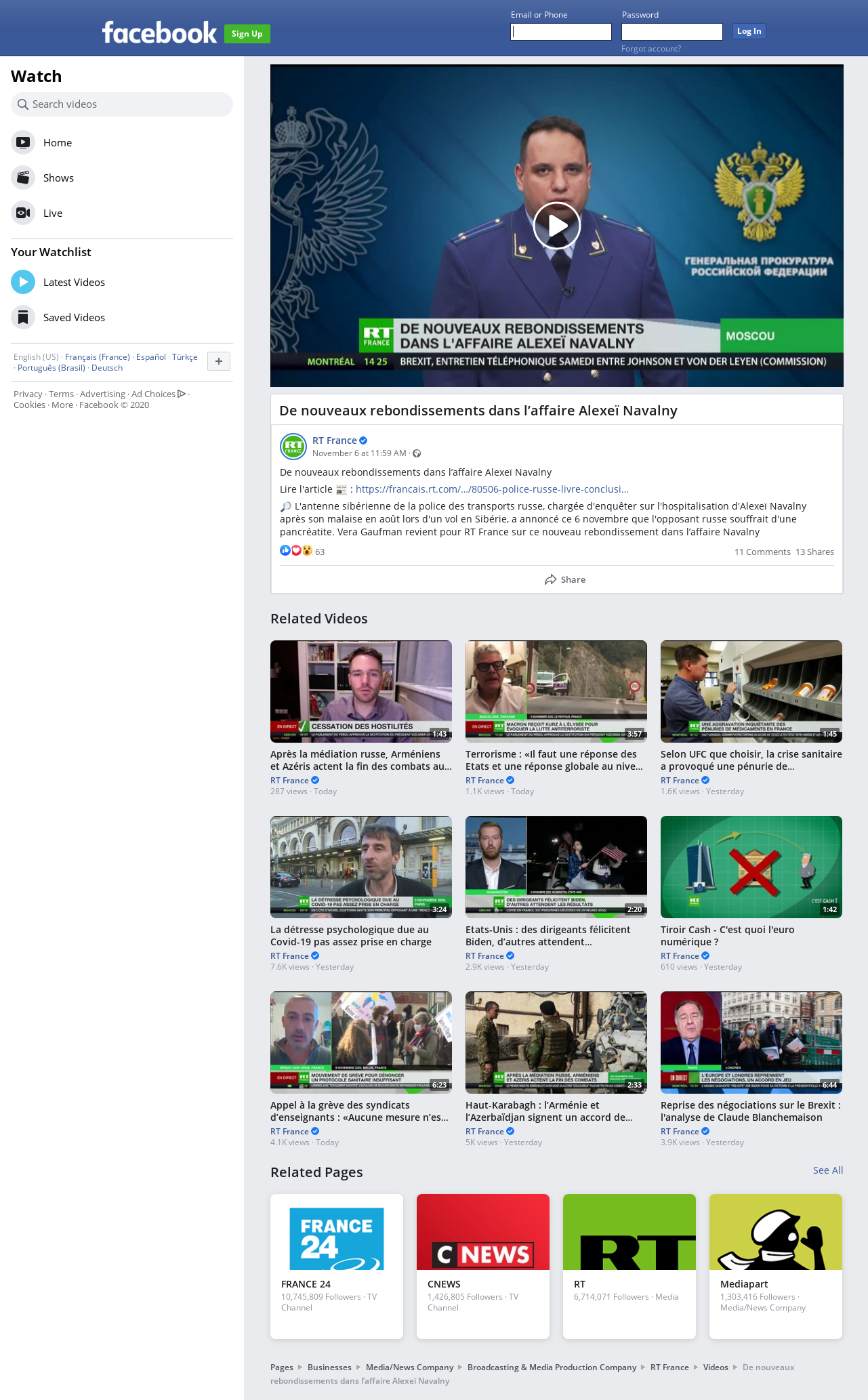Click the reaction emoji icons on post
Viewport: 868px width, 1400px height.
[x=296, y=551]
